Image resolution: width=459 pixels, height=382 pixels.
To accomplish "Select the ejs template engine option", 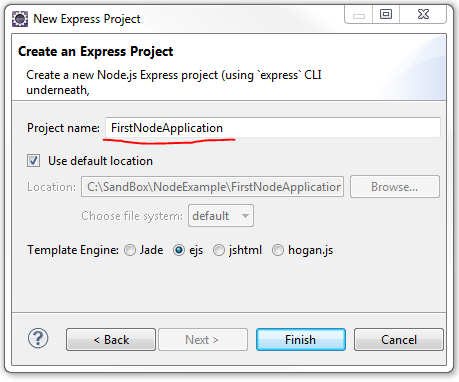I will tap(179, 250).
